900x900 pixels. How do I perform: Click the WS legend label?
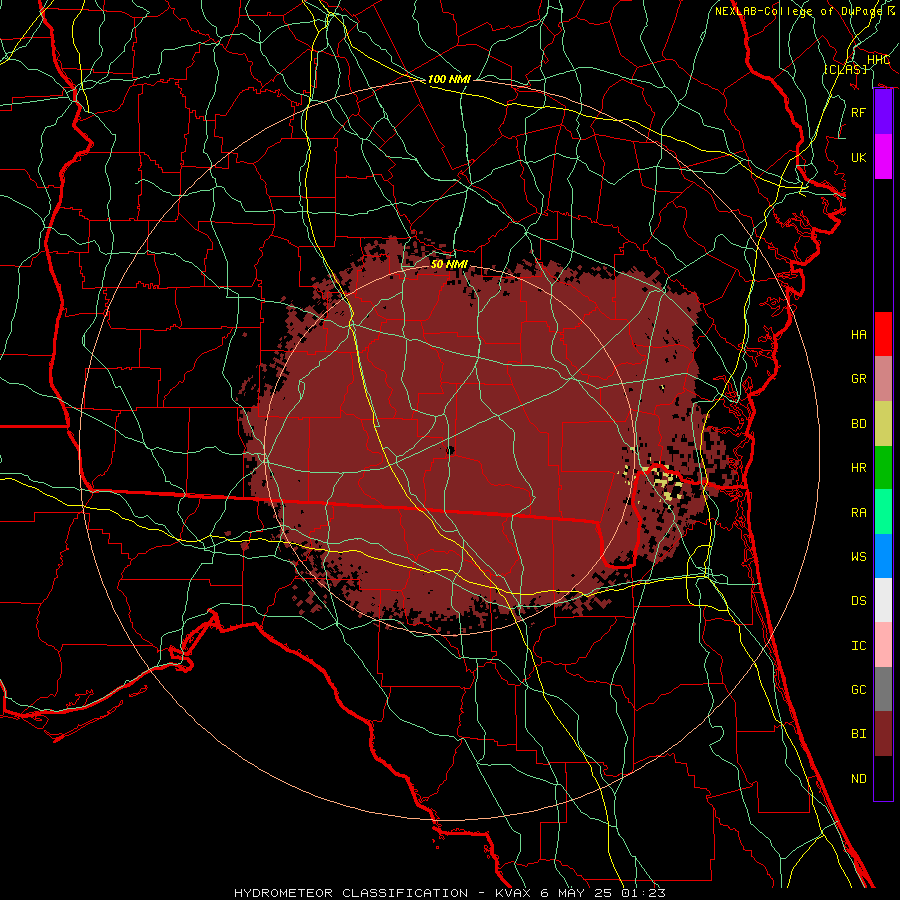click(858, 557)
